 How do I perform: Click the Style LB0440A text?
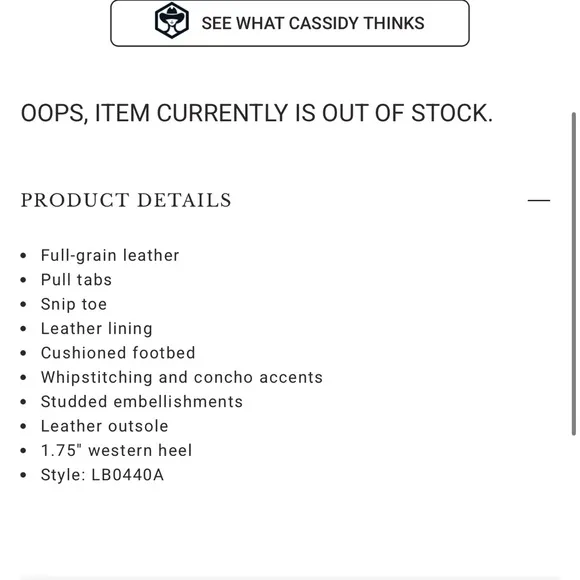[102, 475]
